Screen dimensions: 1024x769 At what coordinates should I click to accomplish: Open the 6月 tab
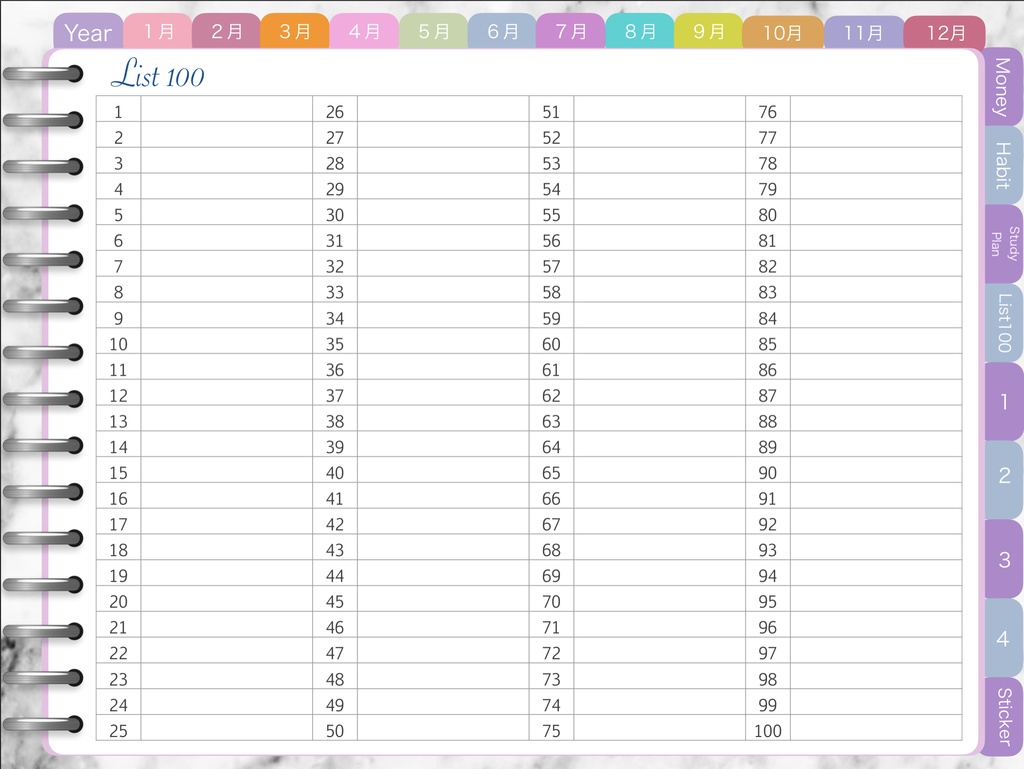pyautogui.click(x=502, y=31)
